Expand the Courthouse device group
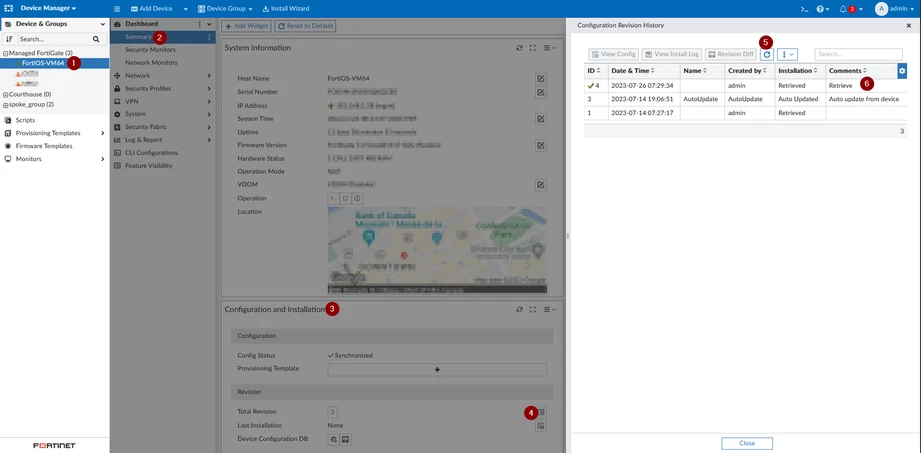Image resolution: width=921 pixels, height=453 pixels. coord(5,95)
